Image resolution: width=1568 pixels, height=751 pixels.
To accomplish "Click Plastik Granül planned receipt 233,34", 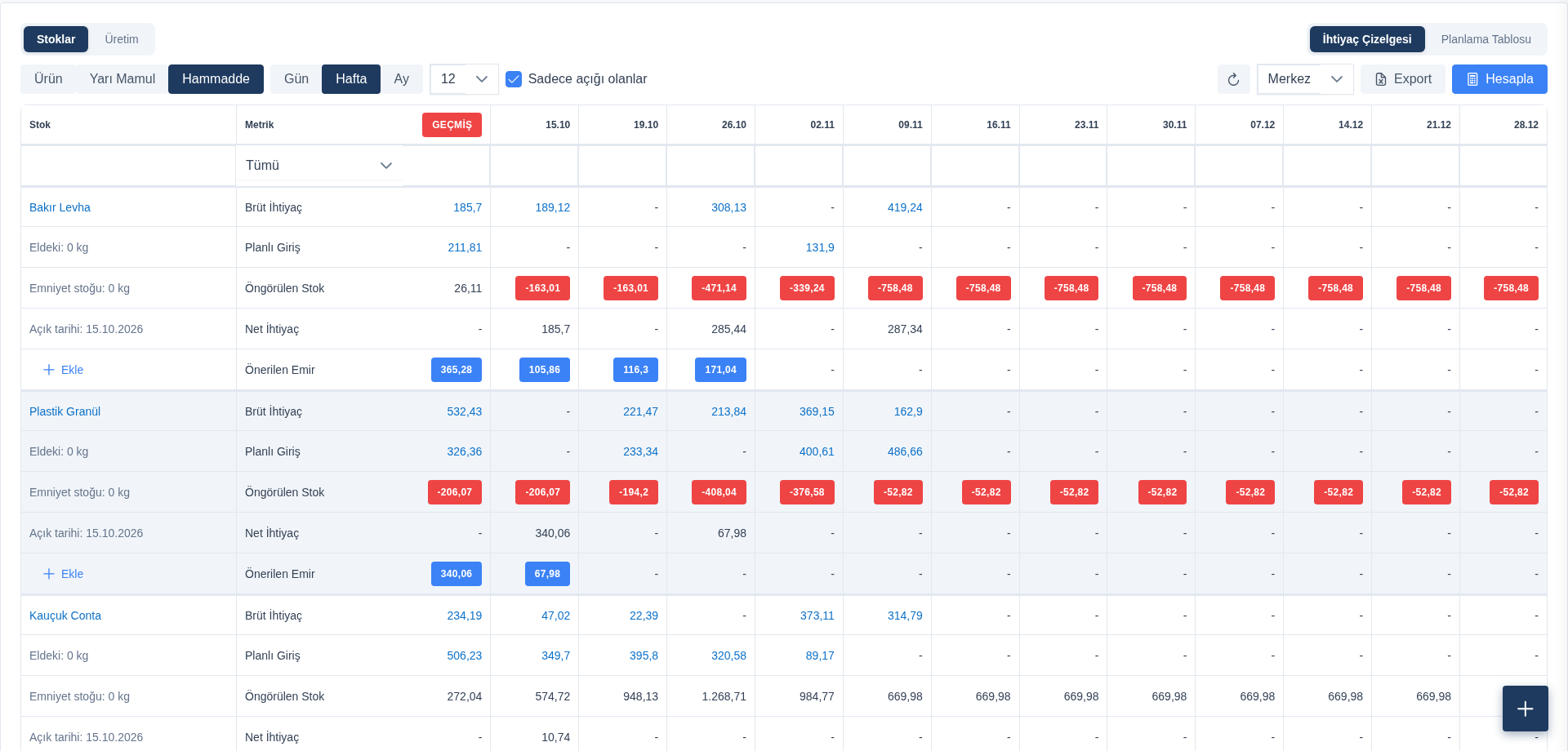I will pyautogui.click(x=640, y=451).
